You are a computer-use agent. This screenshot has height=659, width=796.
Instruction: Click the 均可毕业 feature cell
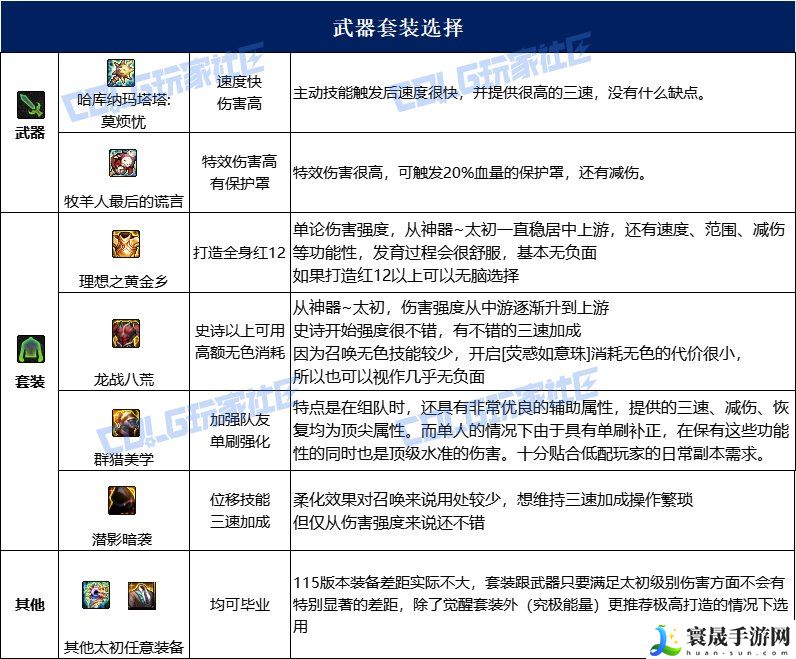pyautogui.click(x=240, y=605)
